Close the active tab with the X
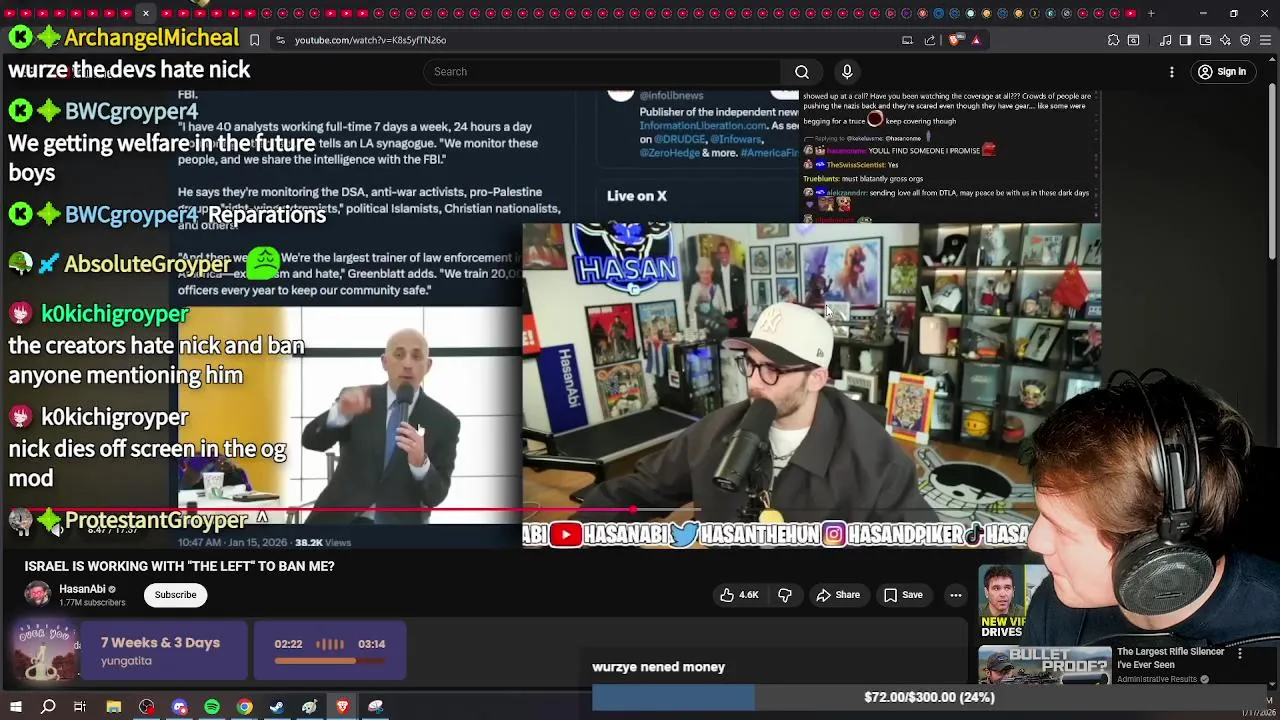This screenshot has width=1280, height=720. (x=145, y=13)
